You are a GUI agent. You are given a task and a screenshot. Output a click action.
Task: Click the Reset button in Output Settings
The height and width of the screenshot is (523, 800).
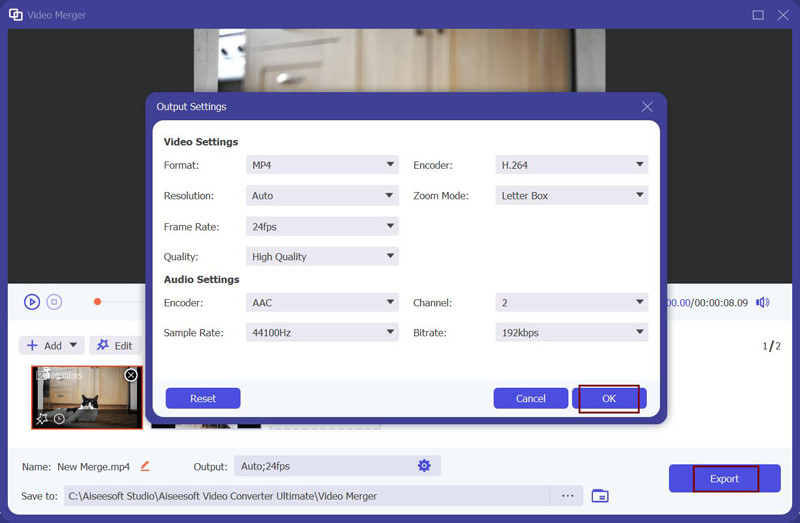(203, 399)
